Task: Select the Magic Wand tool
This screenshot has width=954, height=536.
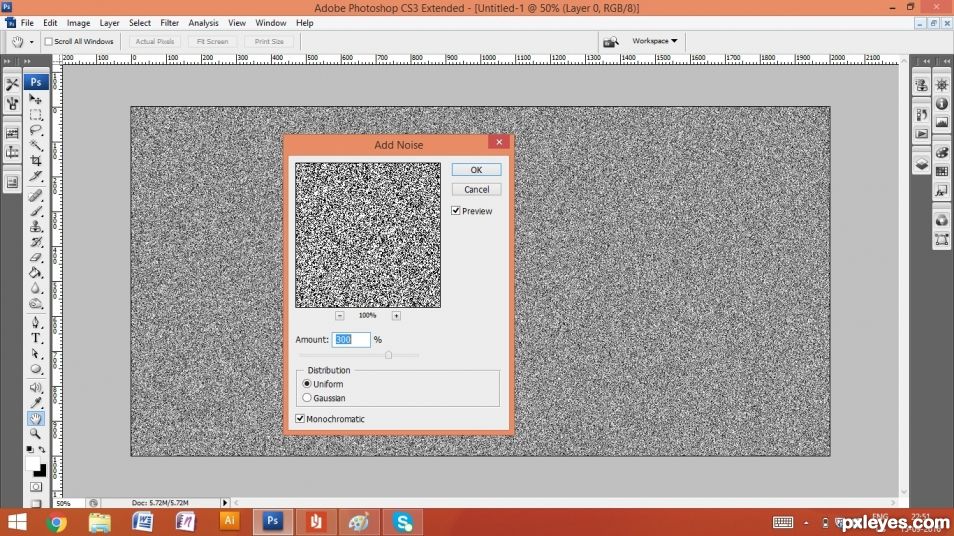Action: click(x=36, y=145)
